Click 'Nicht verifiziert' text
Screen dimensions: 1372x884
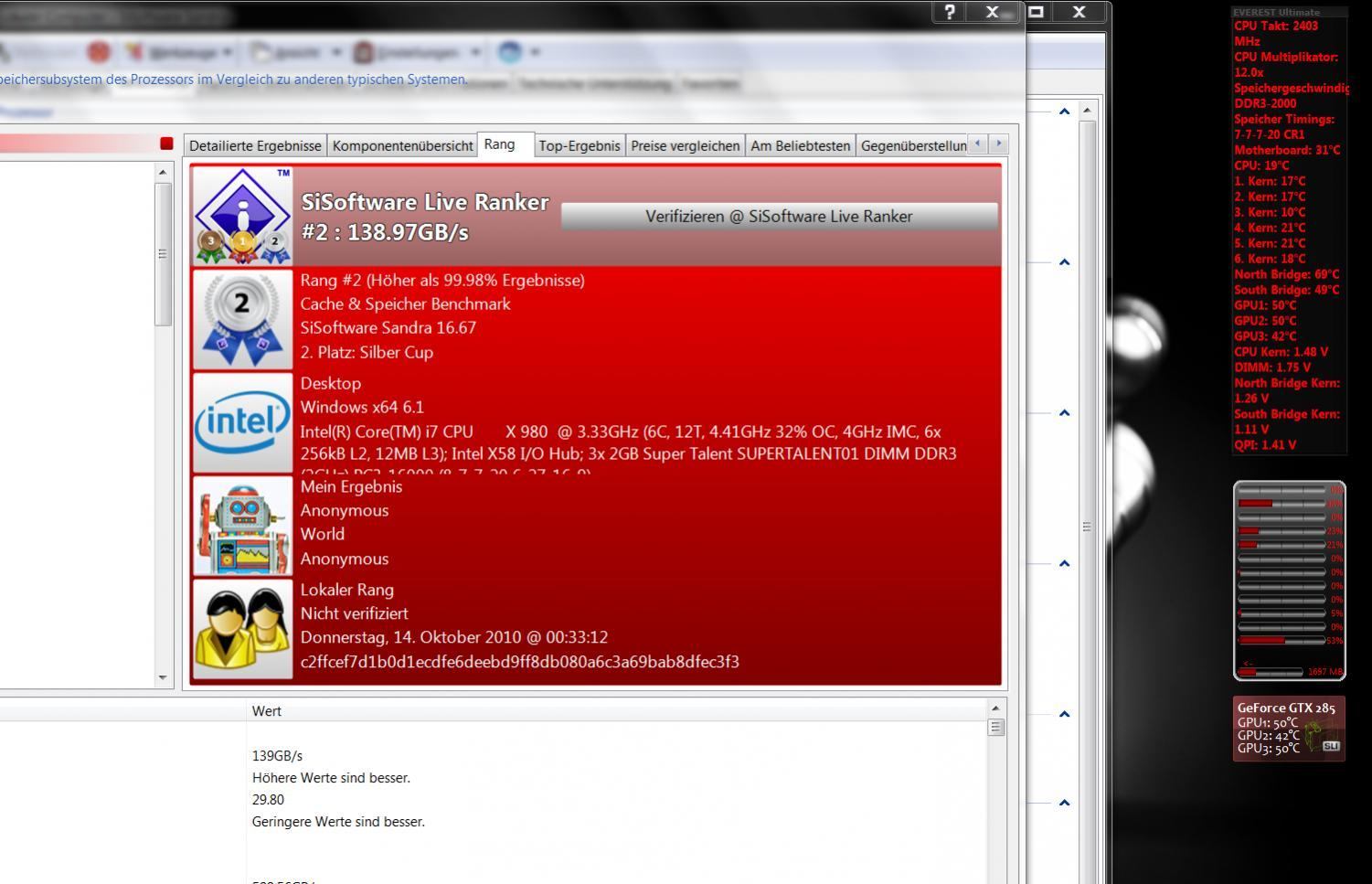pos(355,614)
